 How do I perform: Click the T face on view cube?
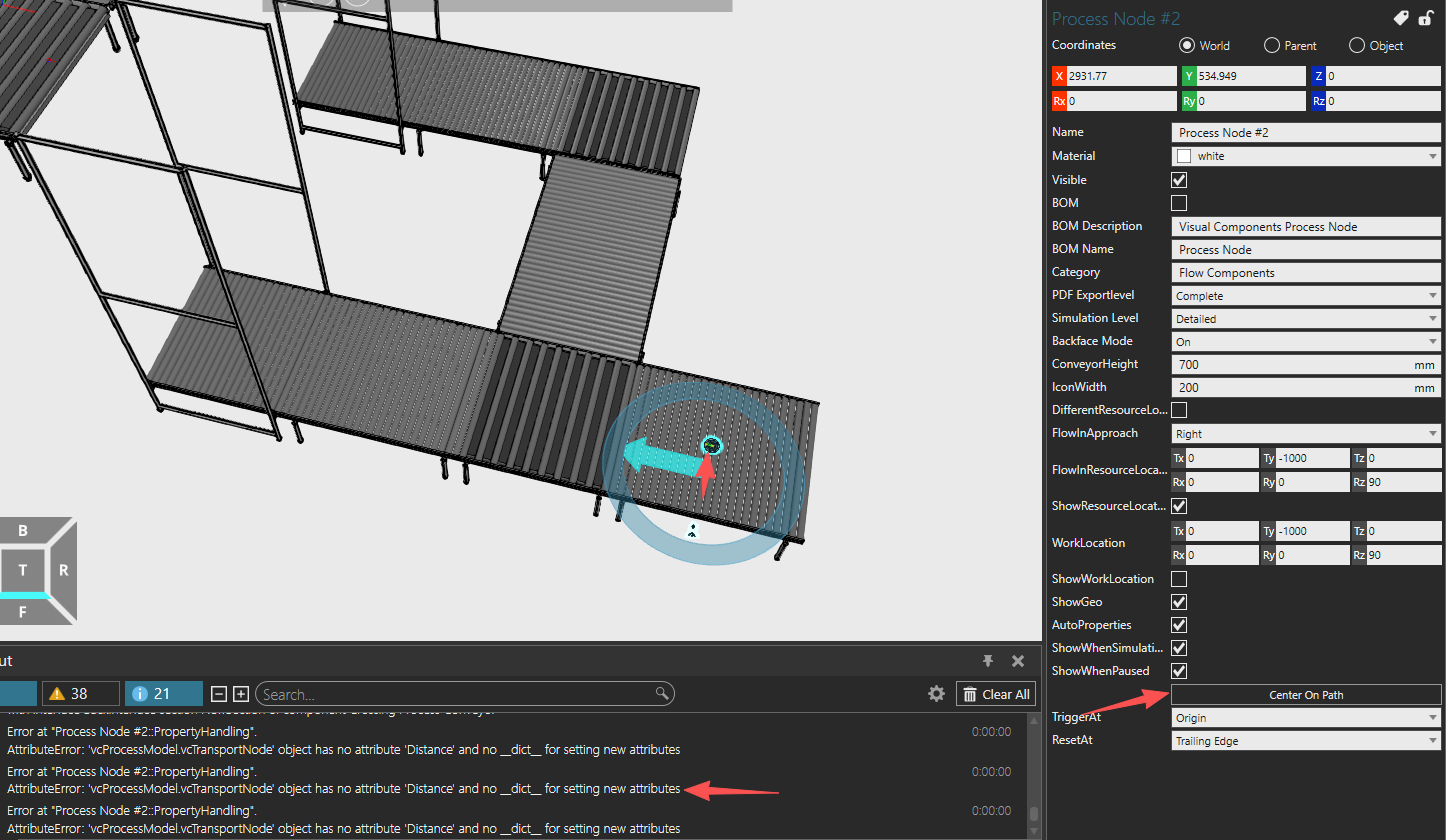click(22, 570)
